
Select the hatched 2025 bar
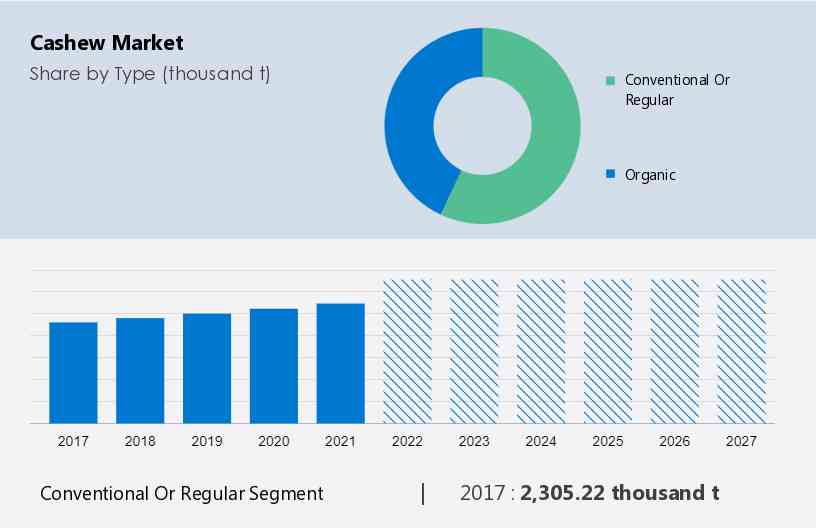coord(608,351)
